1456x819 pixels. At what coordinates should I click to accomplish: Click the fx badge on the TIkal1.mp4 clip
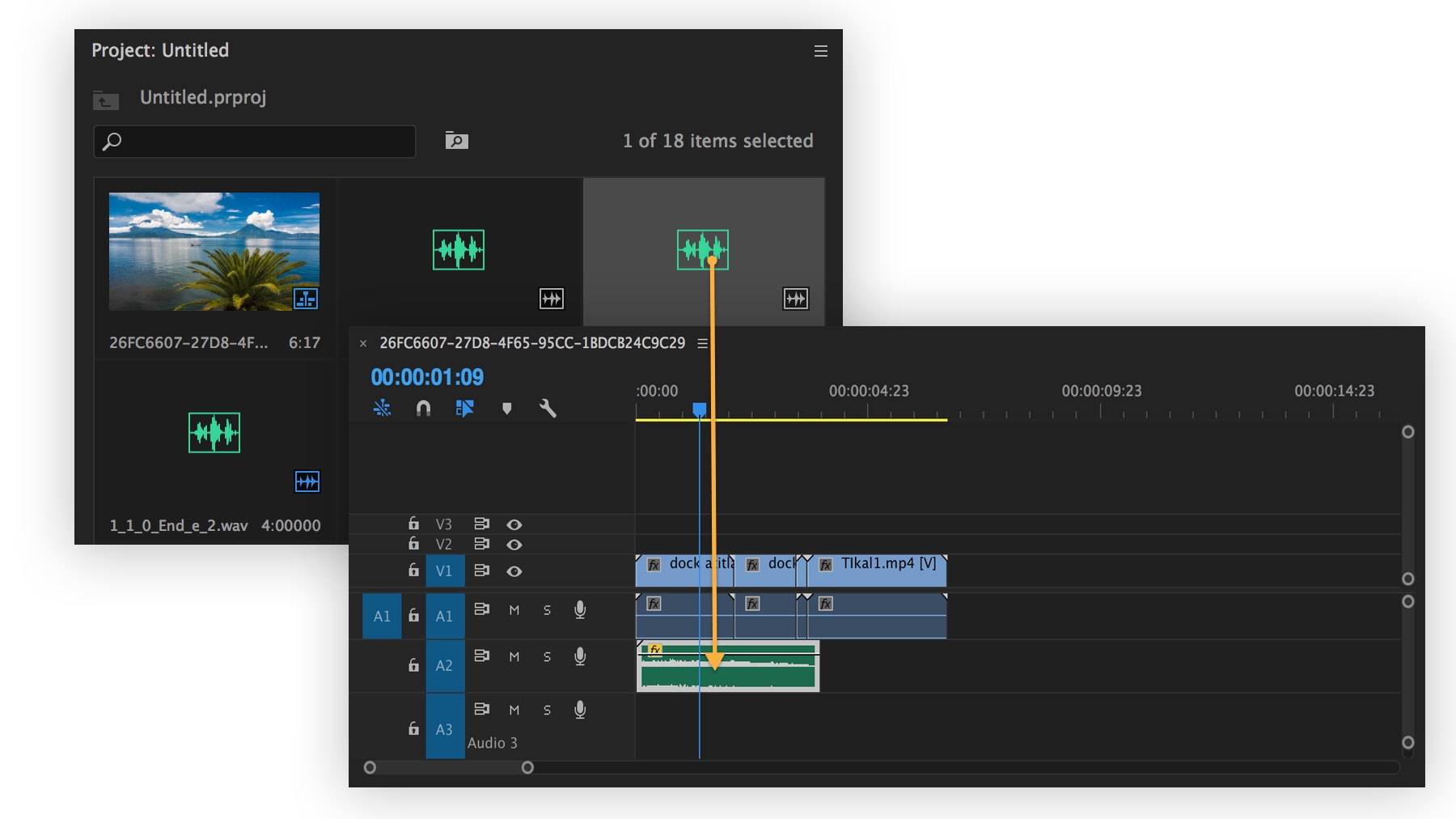[x=824, y=564]
